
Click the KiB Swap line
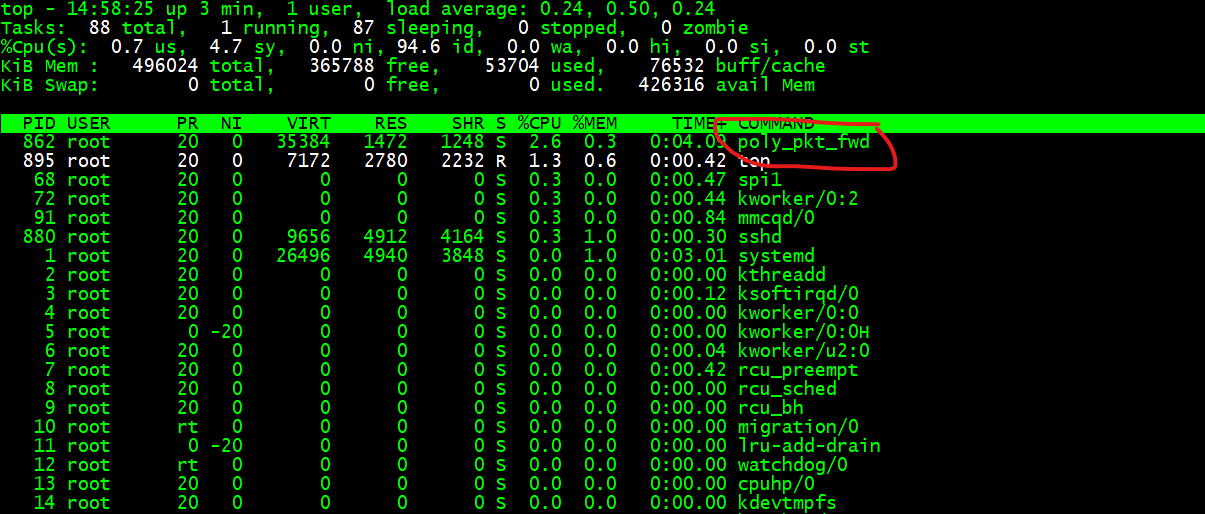tap(408, 85)
